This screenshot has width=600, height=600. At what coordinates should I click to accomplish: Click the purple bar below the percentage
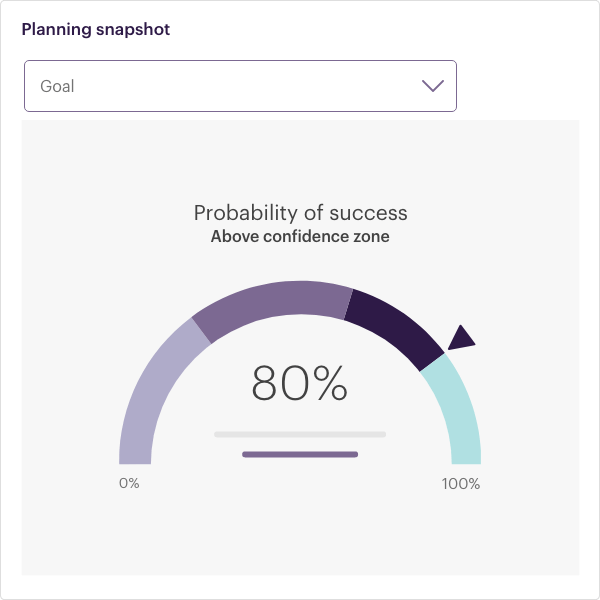300,455
